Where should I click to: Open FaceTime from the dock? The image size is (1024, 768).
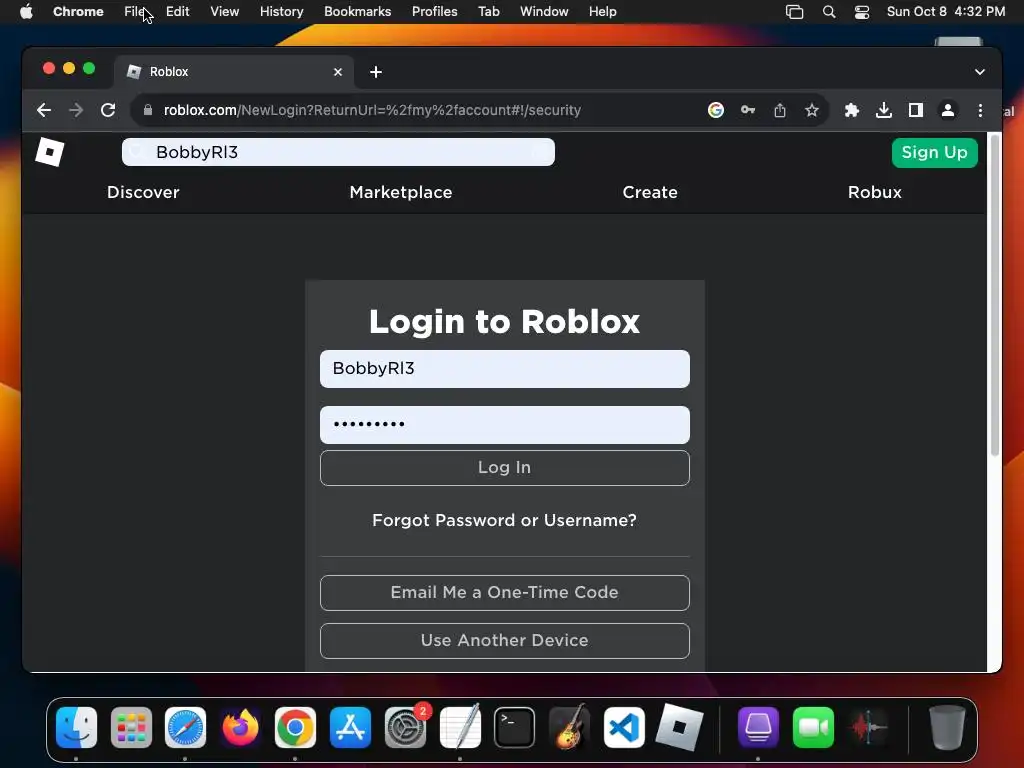(x=813, y=728)
